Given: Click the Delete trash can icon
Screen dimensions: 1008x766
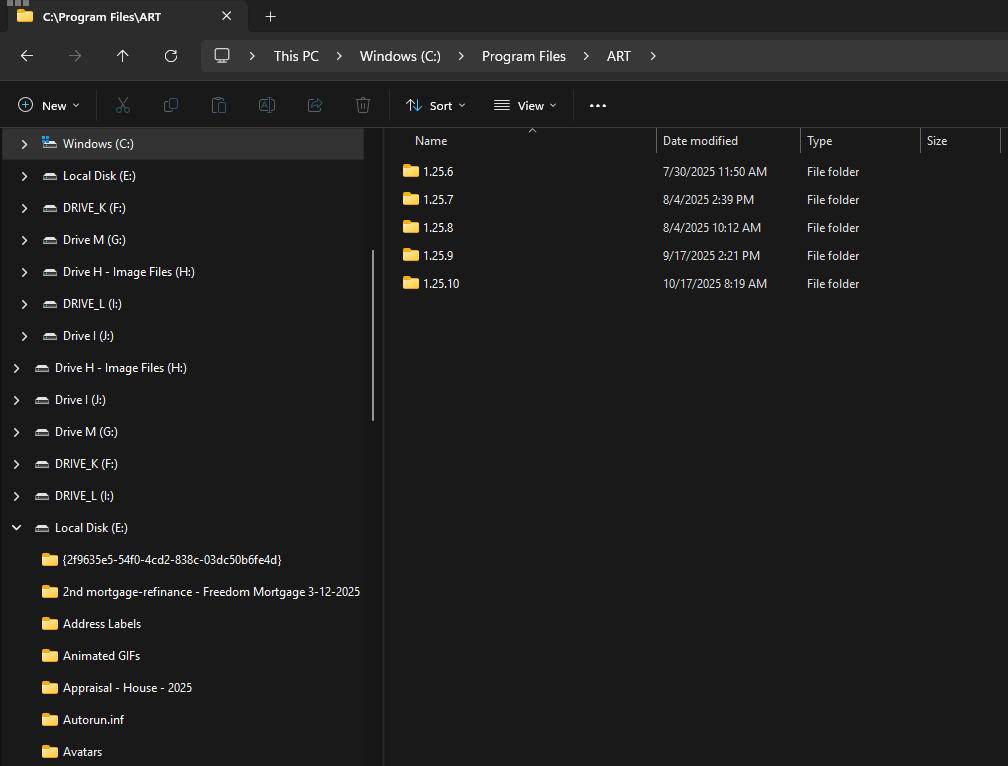Looking at the screenshot, I should [x=363, y=105].
